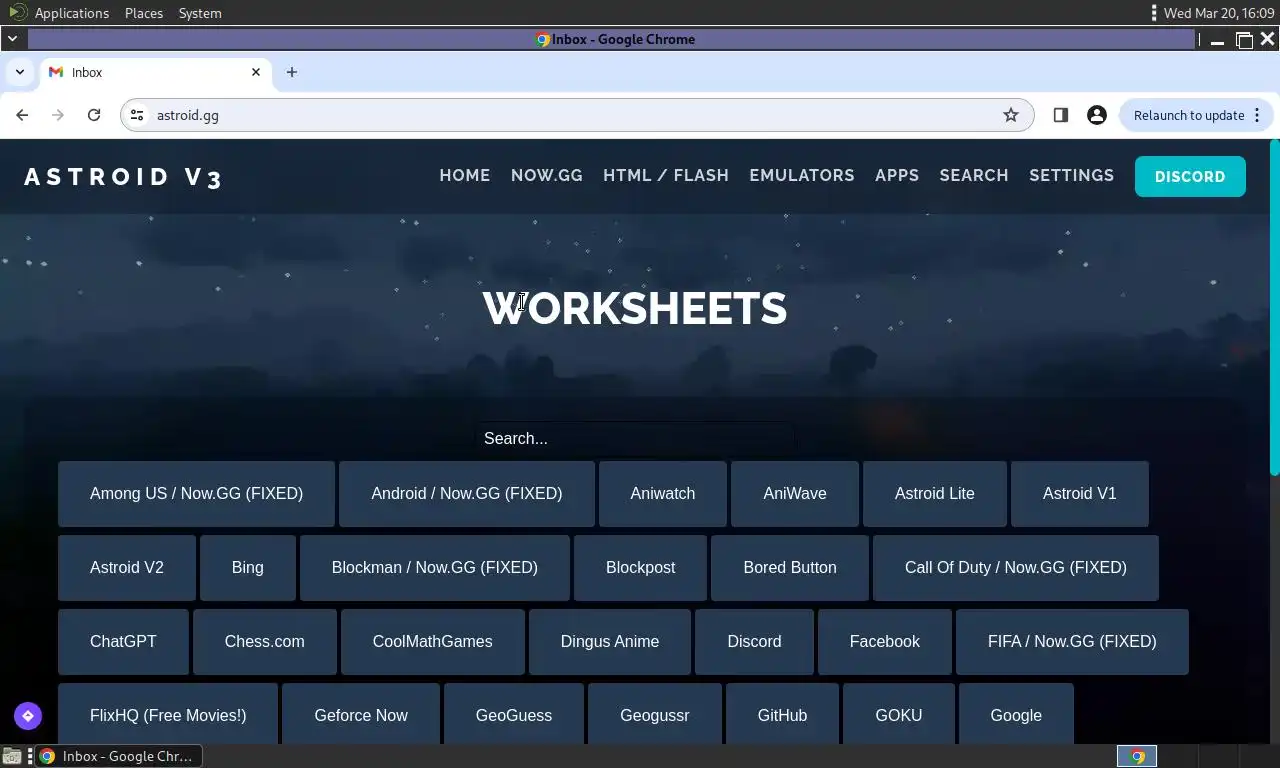Open EMULATORS navigation link

tap(802, 175)
